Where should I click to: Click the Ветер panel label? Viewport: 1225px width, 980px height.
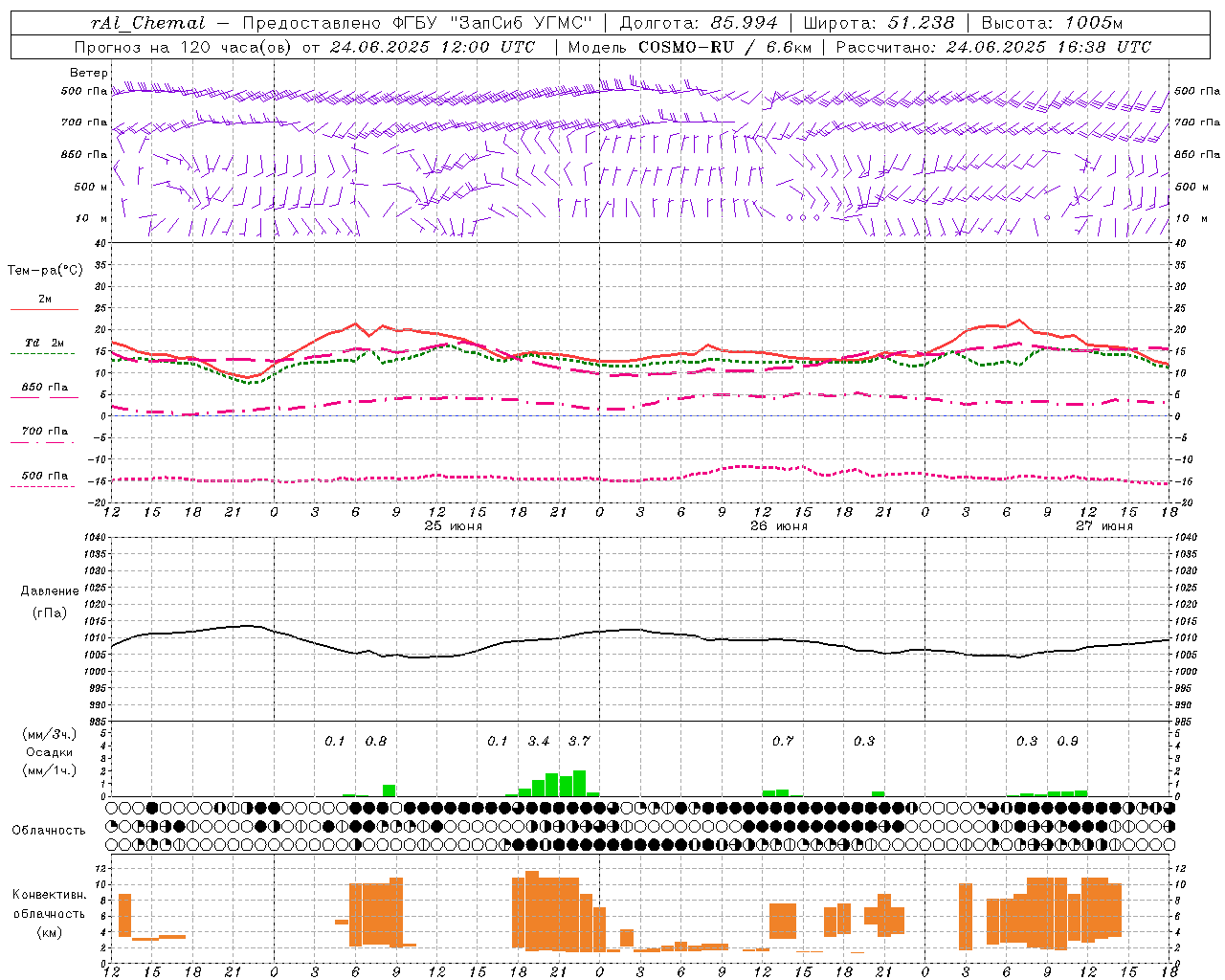pos(89,73)
